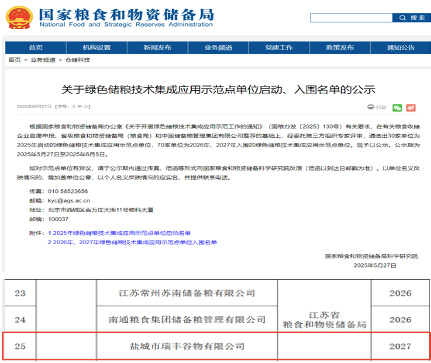431x363 pixels.
Task: Open the 机构设置 navigation tab
Action: click(x=97, y=48)
